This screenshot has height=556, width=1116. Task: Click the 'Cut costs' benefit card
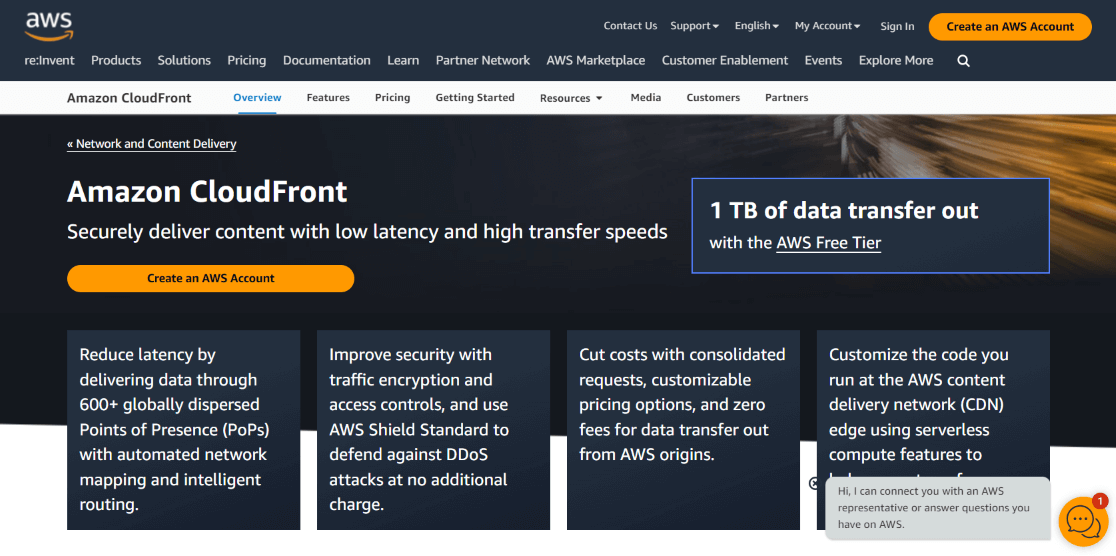tap(683, 430)
